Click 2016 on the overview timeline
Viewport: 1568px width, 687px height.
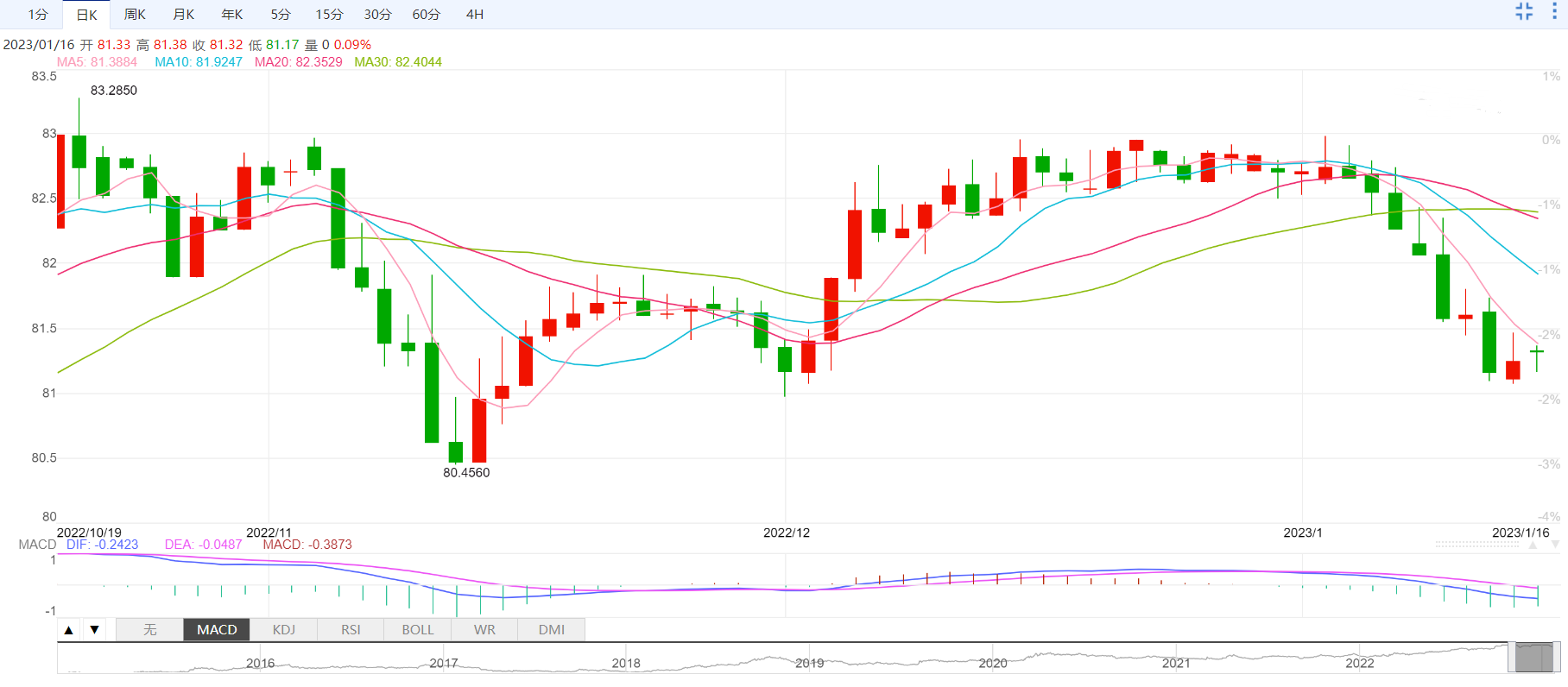point(260,663)
